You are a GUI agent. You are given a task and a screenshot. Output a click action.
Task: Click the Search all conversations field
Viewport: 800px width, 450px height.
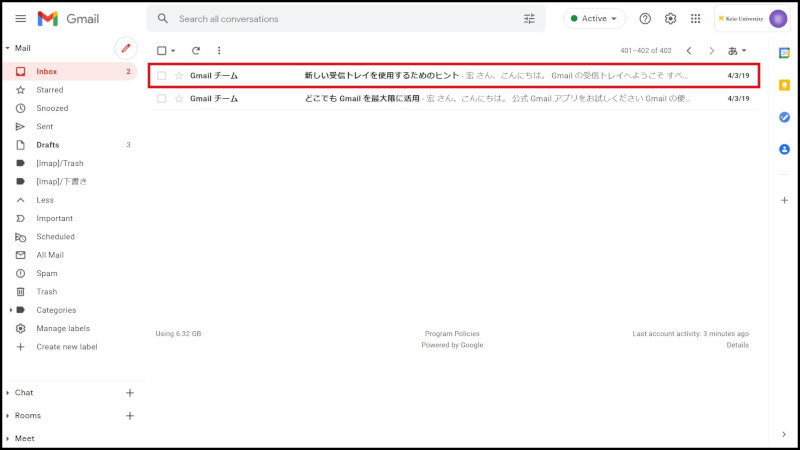tap(340, 19)
